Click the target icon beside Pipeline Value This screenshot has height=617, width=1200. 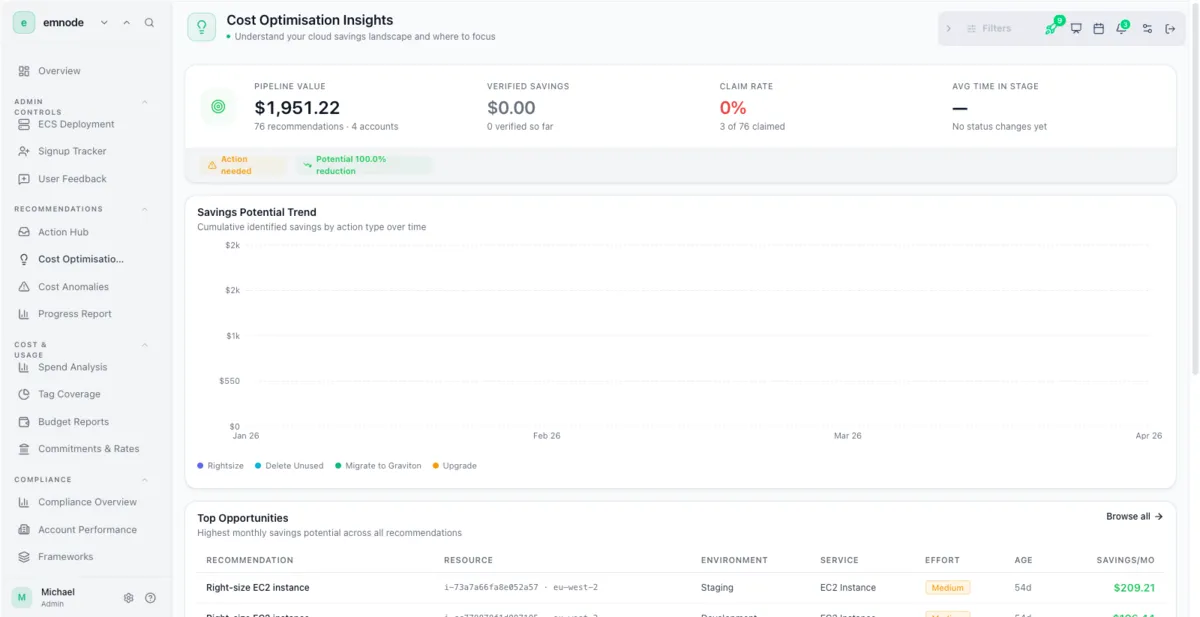tap(218, 106)
